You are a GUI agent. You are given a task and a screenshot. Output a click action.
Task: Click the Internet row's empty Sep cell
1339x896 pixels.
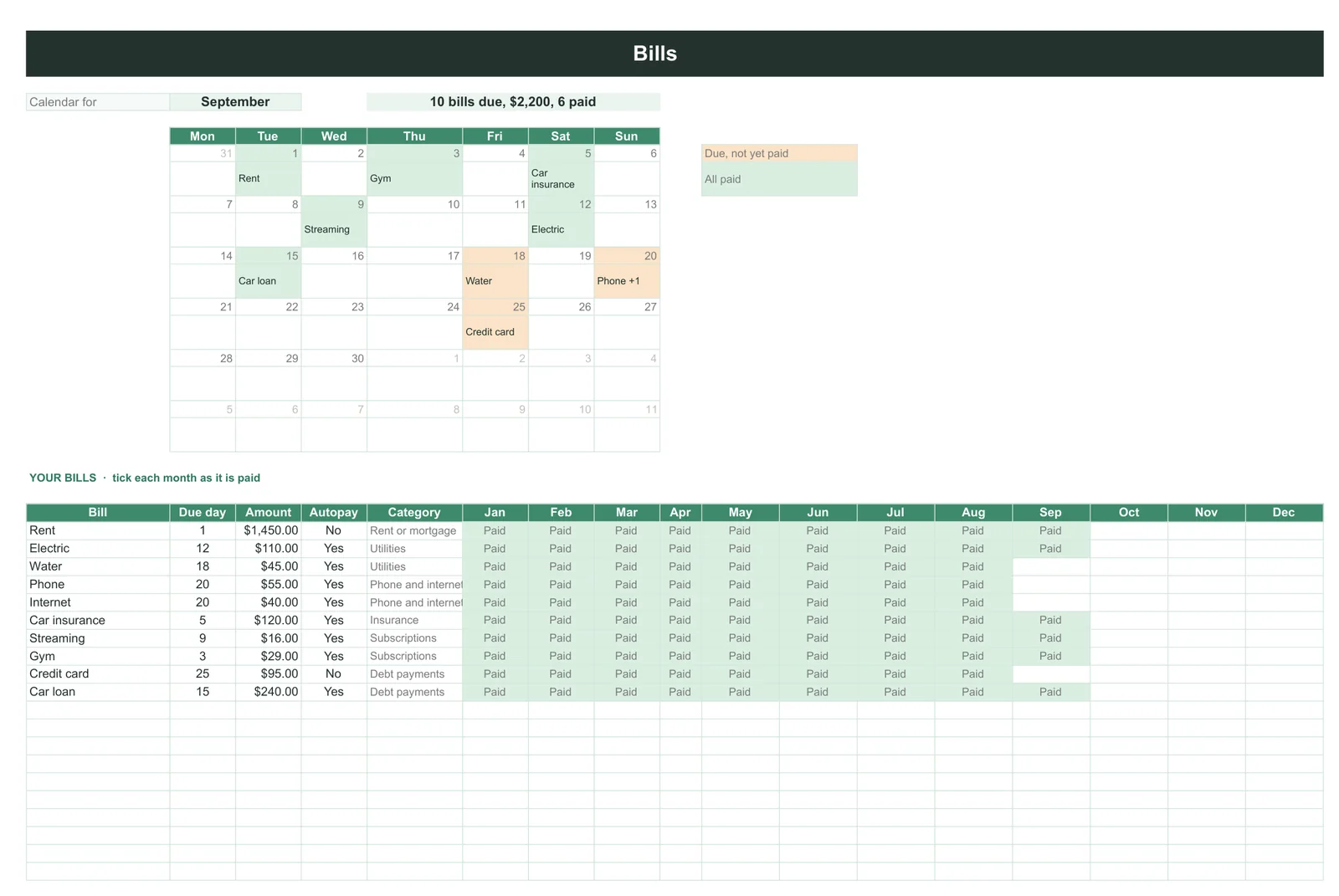pos(1051,602)
